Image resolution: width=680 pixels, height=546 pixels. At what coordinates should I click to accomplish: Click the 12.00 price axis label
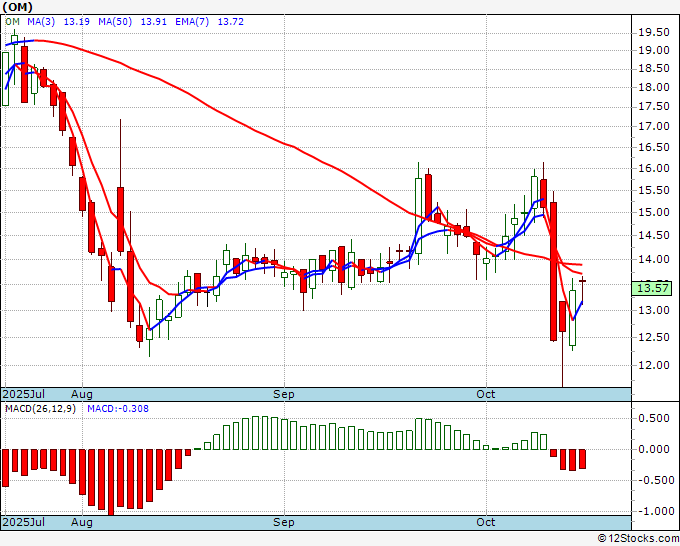pyautogui.click(x=654, y=365)
